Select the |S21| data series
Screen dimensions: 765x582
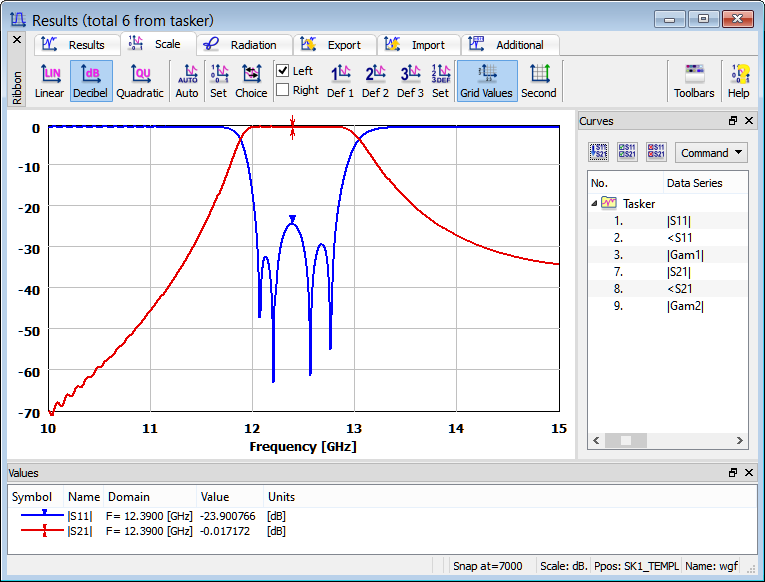tap(680, 271)
